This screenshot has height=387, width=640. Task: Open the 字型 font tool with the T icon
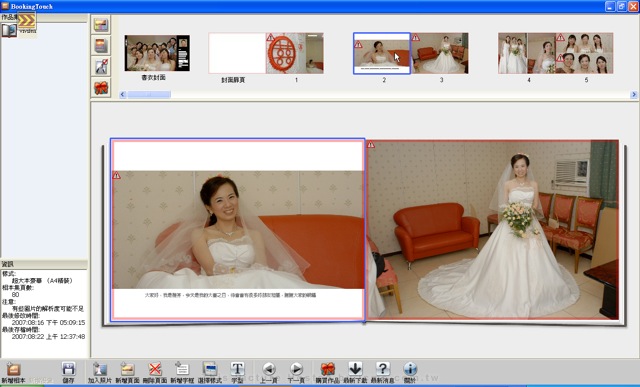[237, 369]
